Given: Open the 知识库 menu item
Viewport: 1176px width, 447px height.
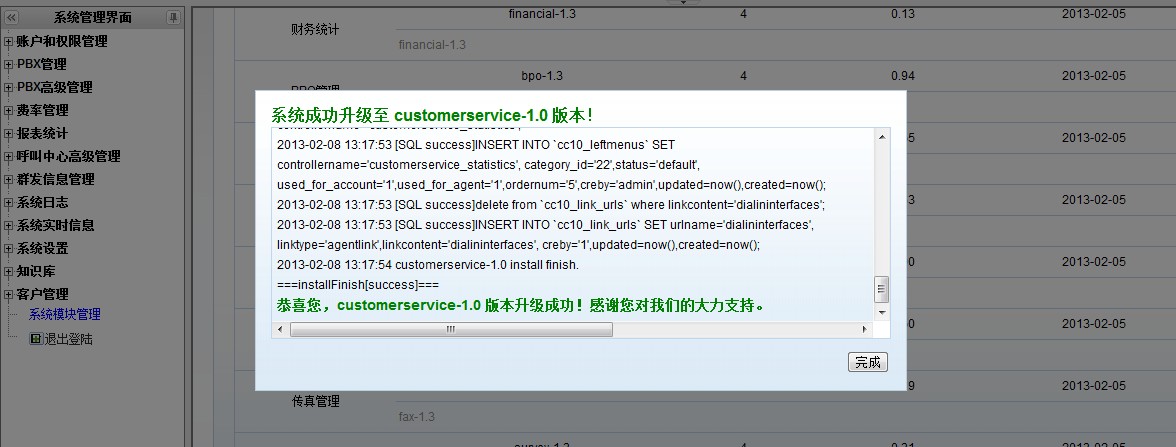Looking at the screenshot, I should (36, 272).
